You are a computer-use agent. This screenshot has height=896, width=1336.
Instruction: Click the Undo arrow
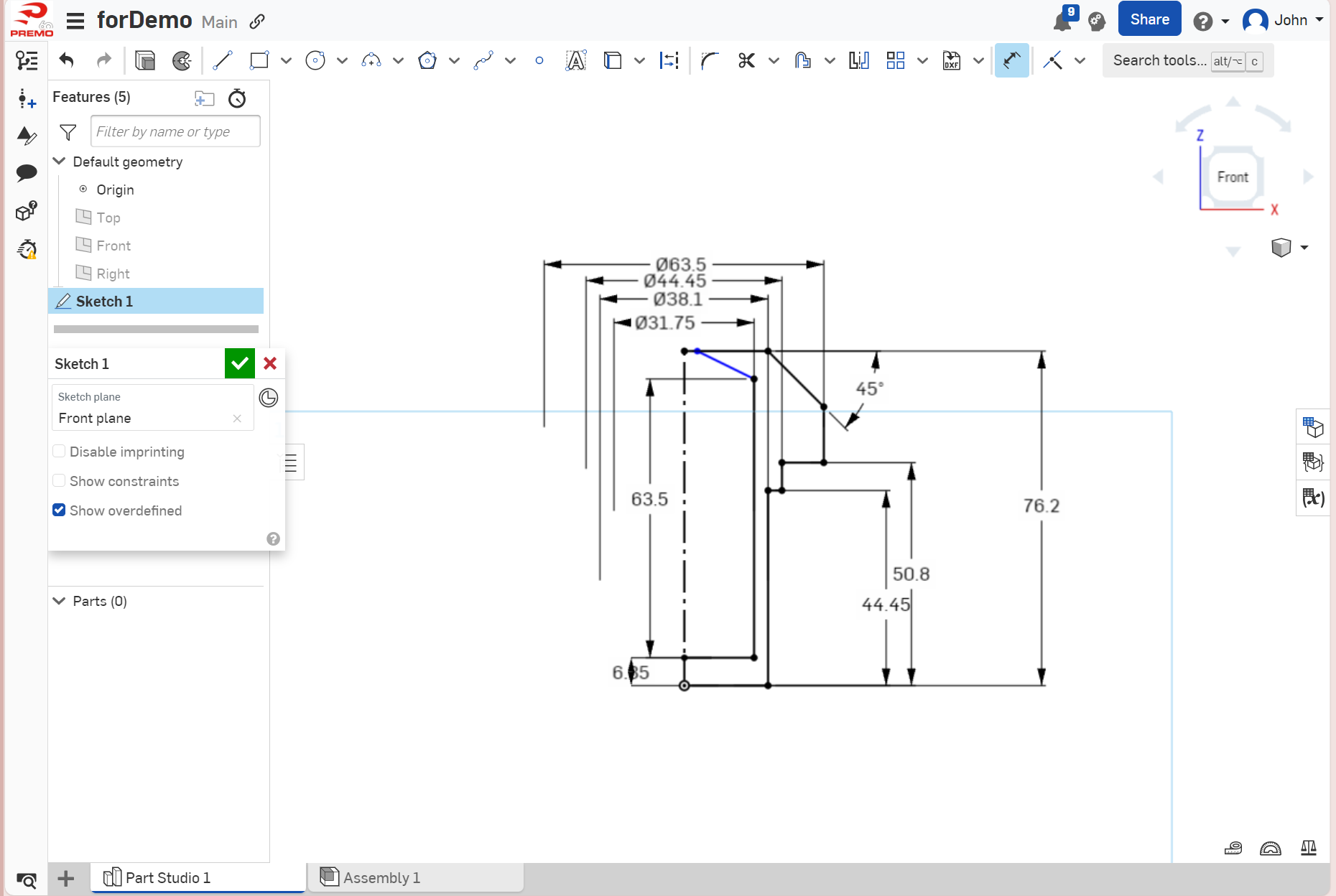(67, 60)
